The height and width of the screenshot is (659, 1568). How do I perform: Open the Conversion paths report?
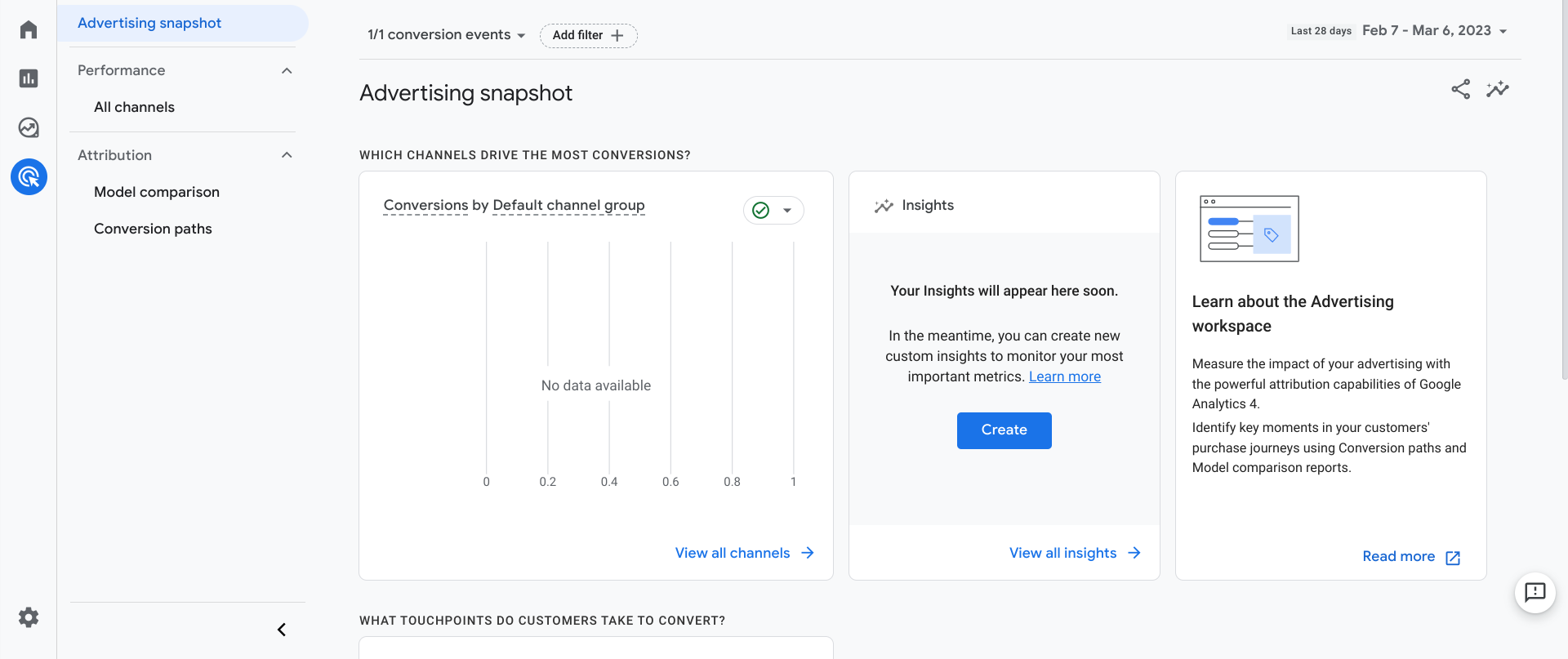pyautogui.click(x=153, y=229)
